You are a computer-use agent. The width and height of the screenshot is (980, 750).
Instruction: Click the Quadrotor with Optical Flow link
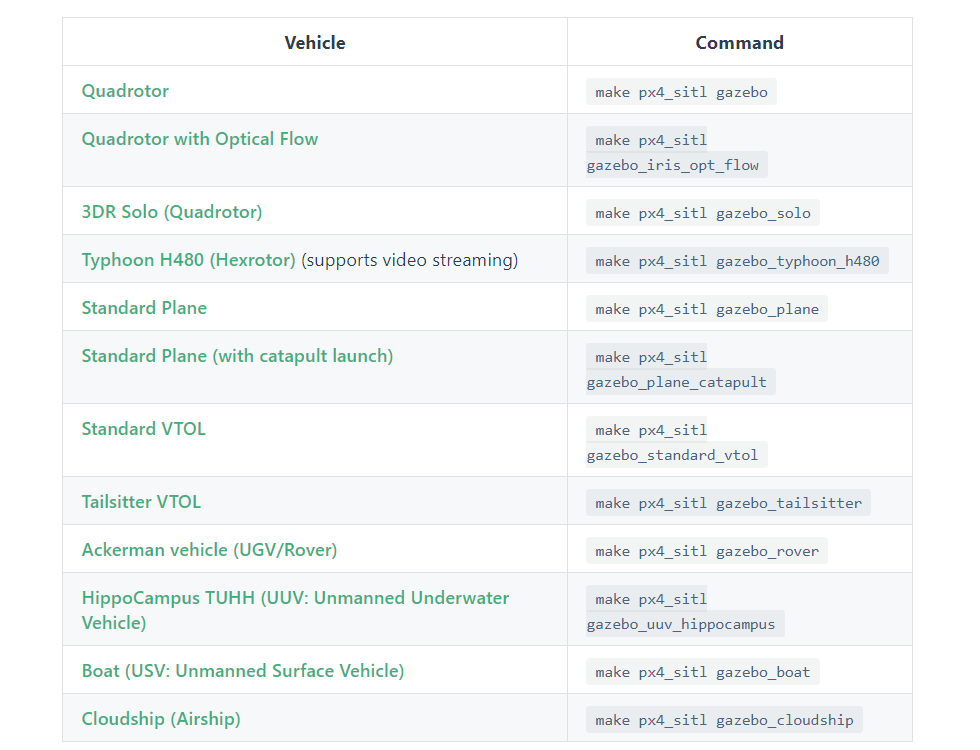[x=200, y=139]
